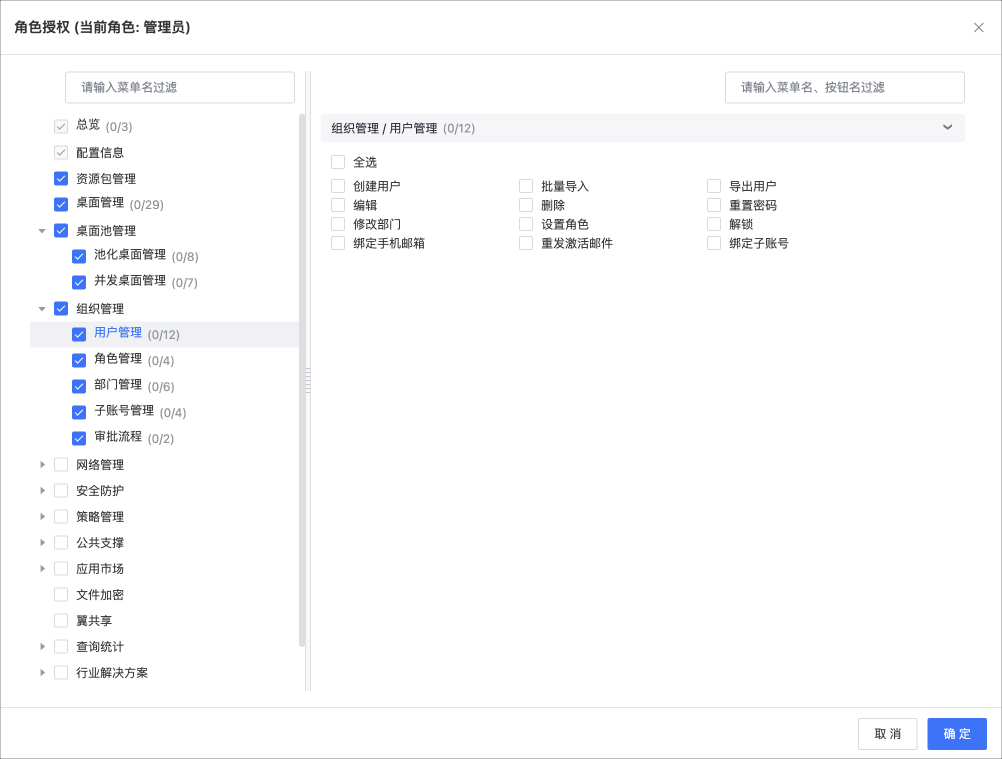Check the 创建用户 permission
This screenshot has width=1002, height=759.
coord(337,185)
